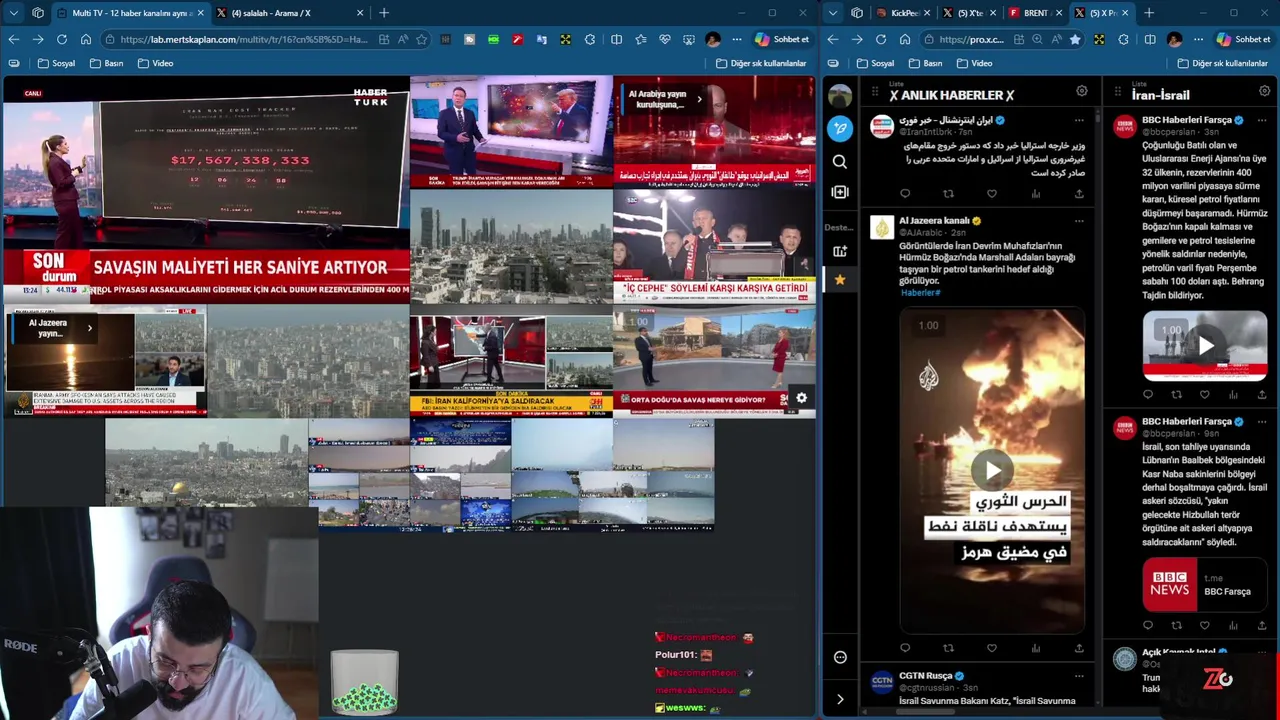Add a new column in X Pro
Screen dimensions: 1280x720
pyautogui.click(x=840, y=192)
